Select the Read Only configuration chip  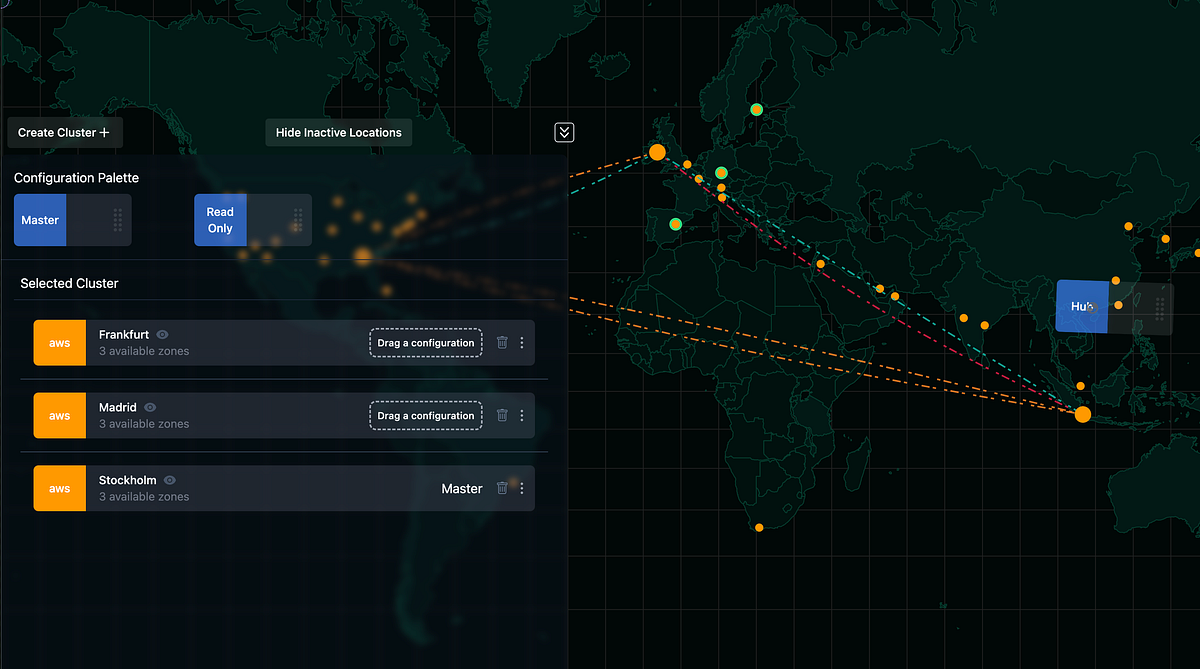253,220
